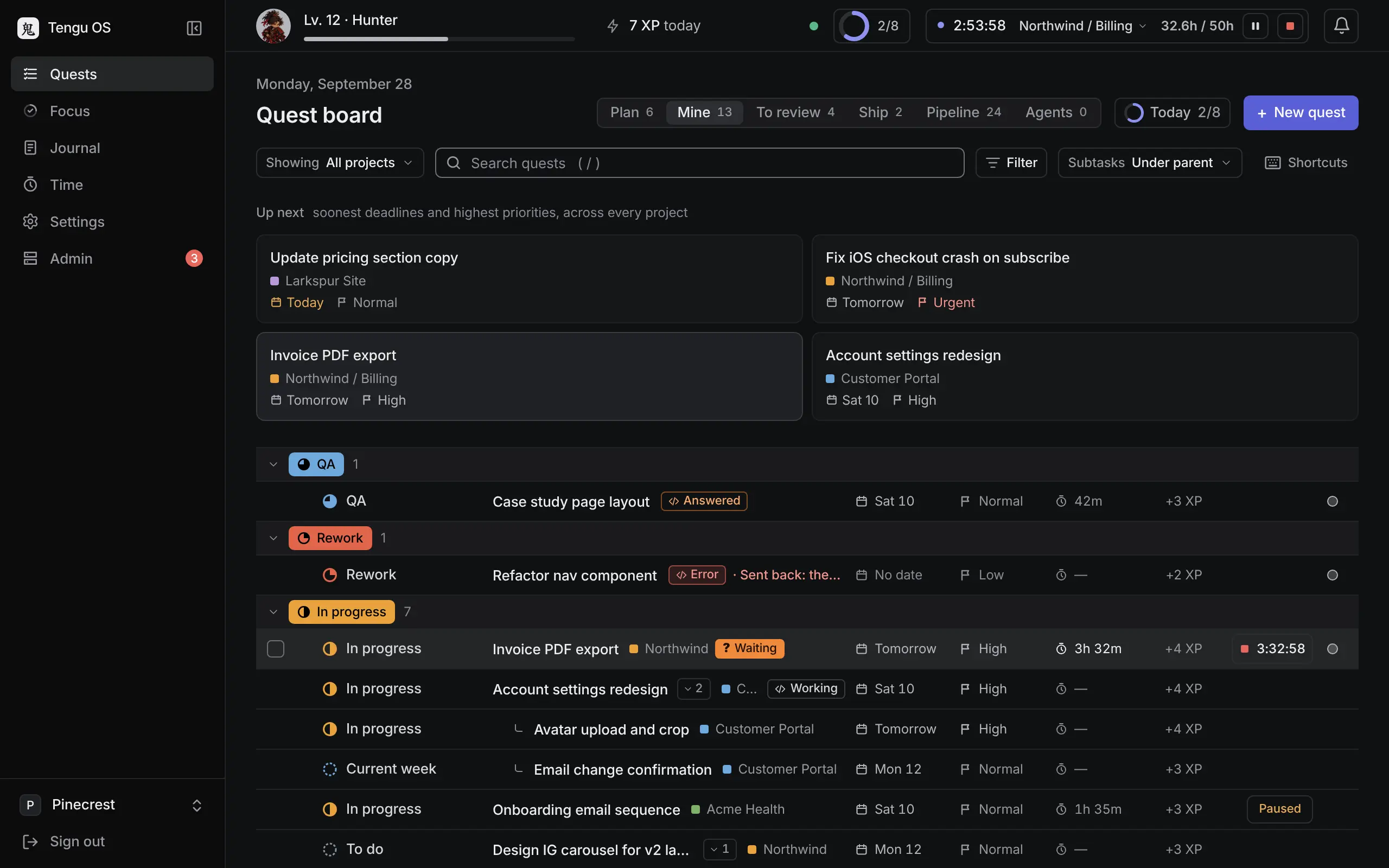Viewport: 1389px width, 868px height.
Task: Open the notifications bell
Action: coord(1341,26)
